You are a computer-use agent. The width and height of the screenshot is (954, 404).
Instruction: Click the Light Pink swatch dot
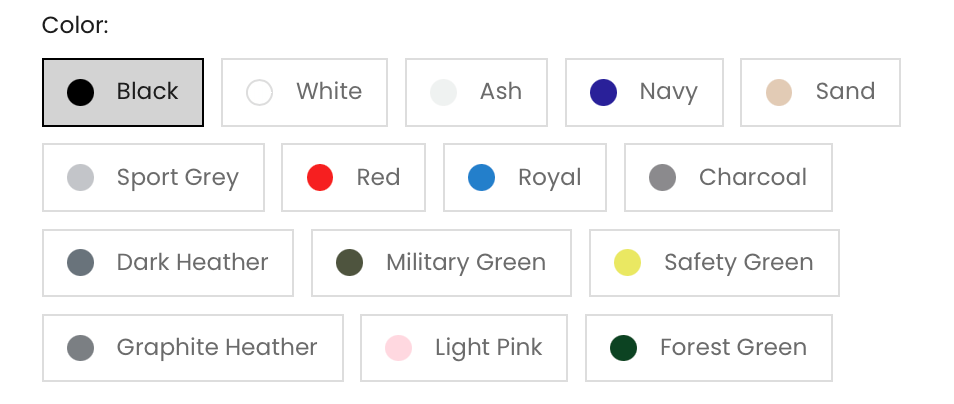399,348
